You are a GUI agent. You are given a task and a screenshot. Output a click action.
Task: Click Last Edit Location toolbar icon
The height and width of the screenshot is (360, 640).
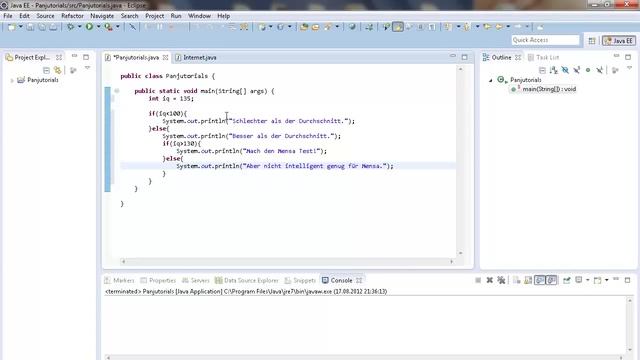pyautogui.click(x=487, y=27)
